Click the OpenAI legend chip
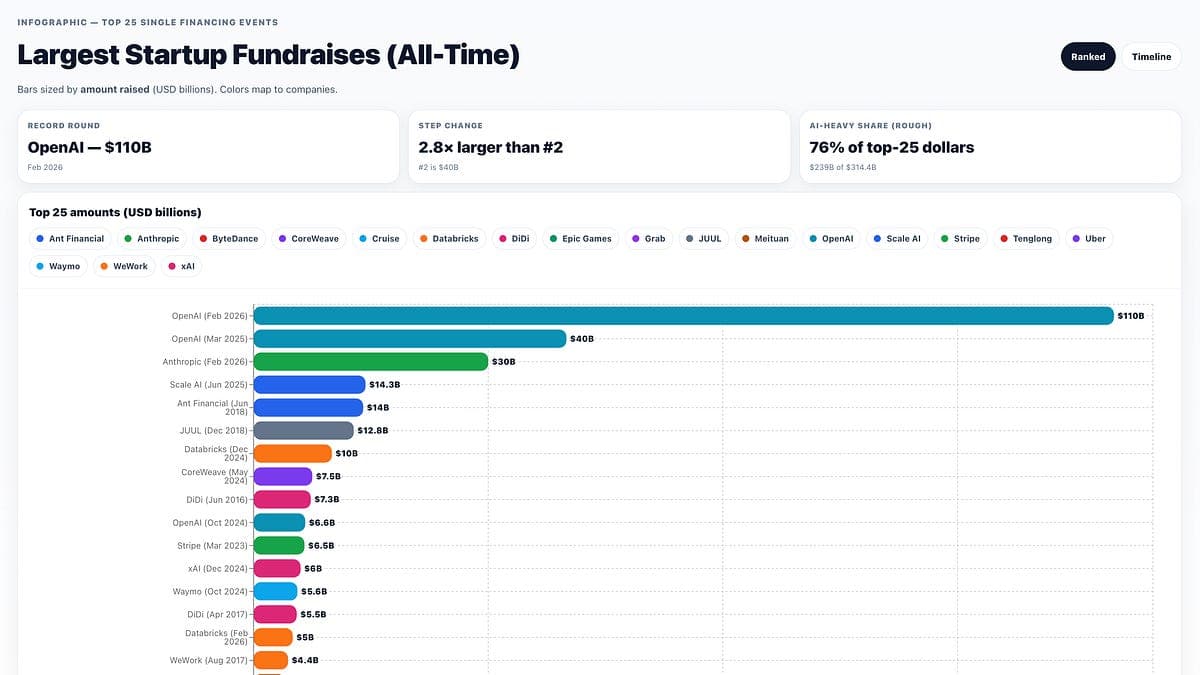Image resolution: width=1200 pixels, height=675 pixels. [x=830, y=239]
